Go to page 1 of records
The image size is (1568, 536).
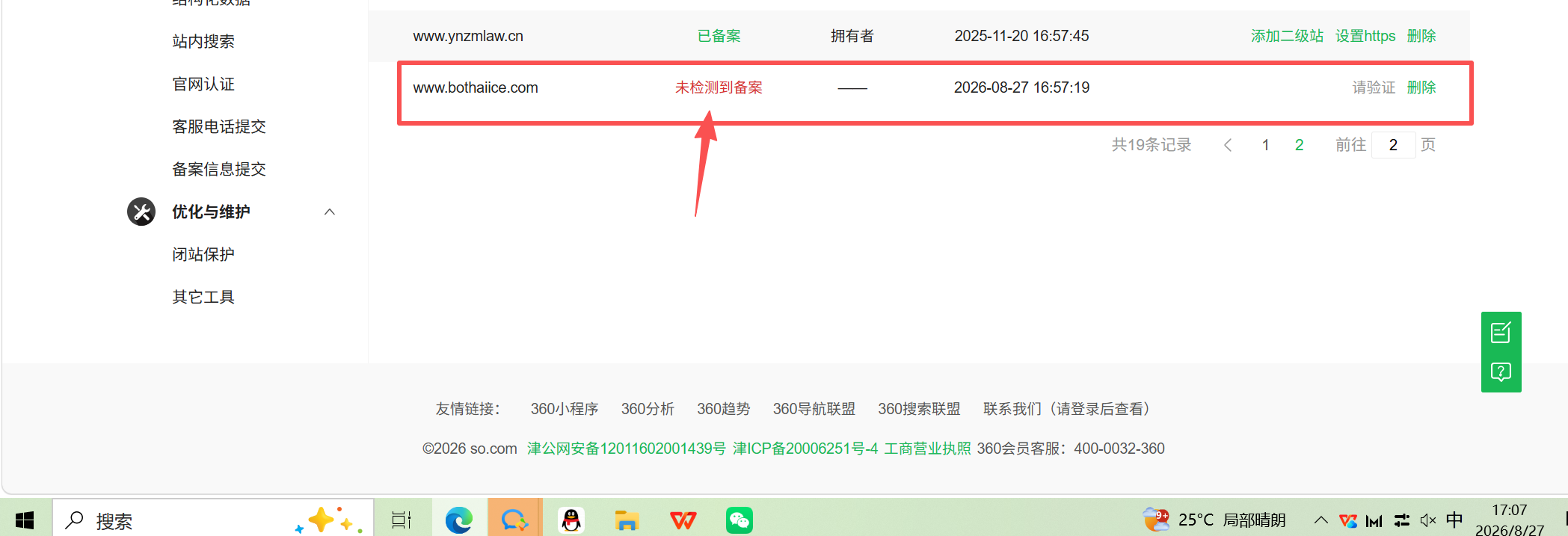click(x=1266, y=145)
